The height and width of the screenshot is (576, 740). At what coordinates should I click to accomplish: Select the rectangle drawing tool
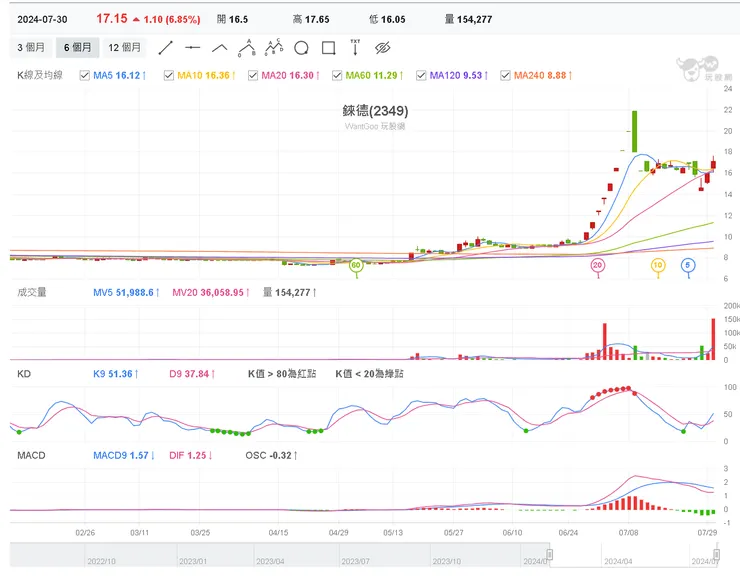pos(328,48)
